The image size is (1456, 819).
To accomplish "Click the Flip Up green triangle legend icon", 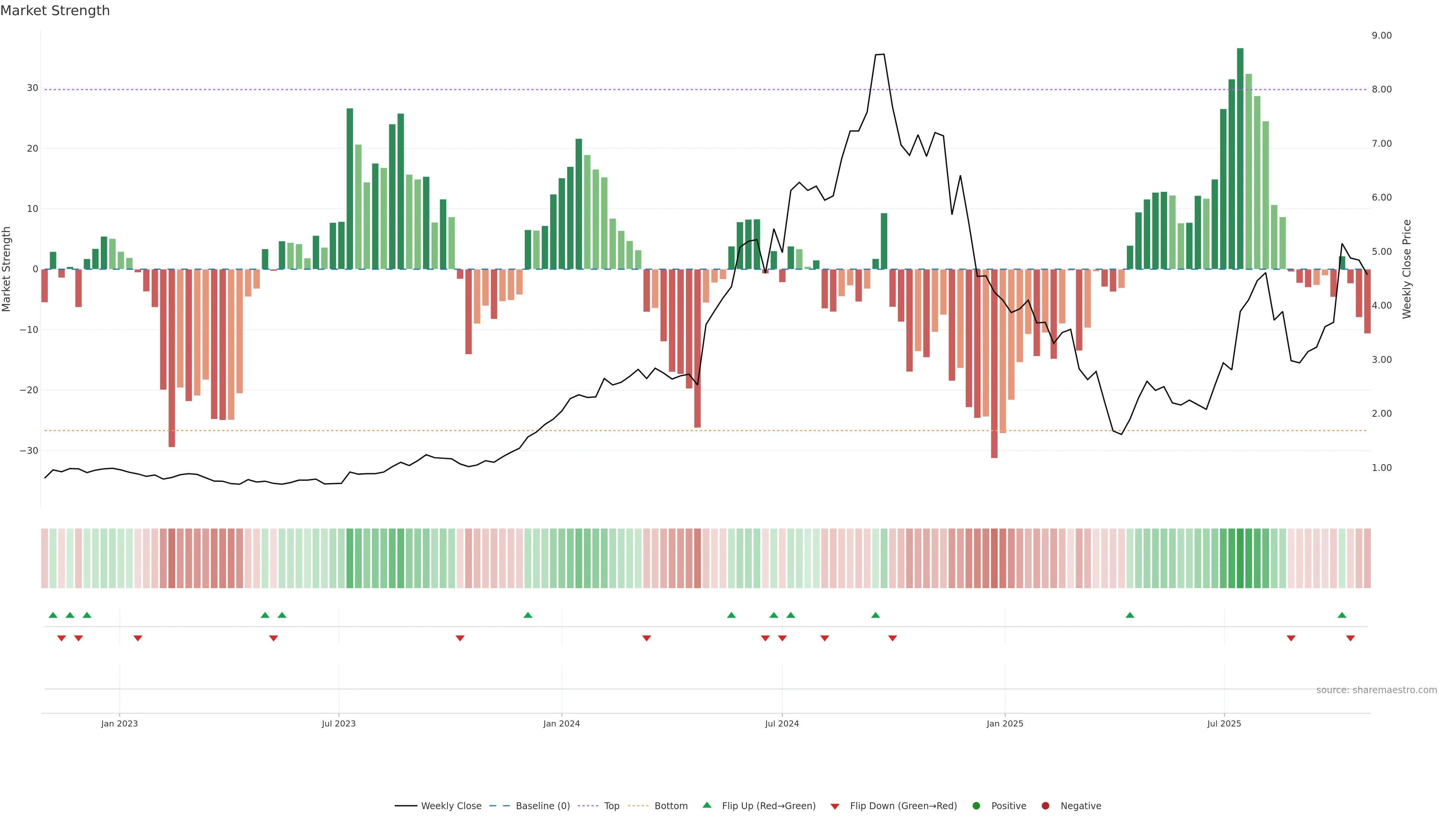I will click(706, 805).
